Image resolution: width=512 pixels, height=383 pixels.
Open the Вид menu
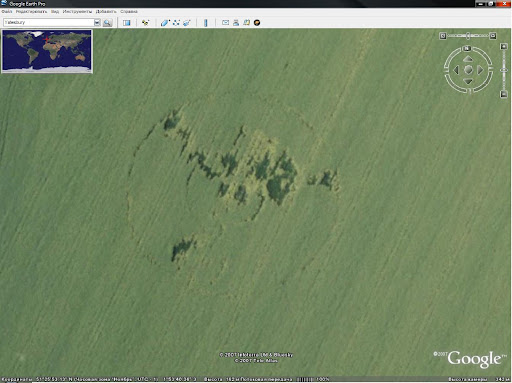pos(55,12)
